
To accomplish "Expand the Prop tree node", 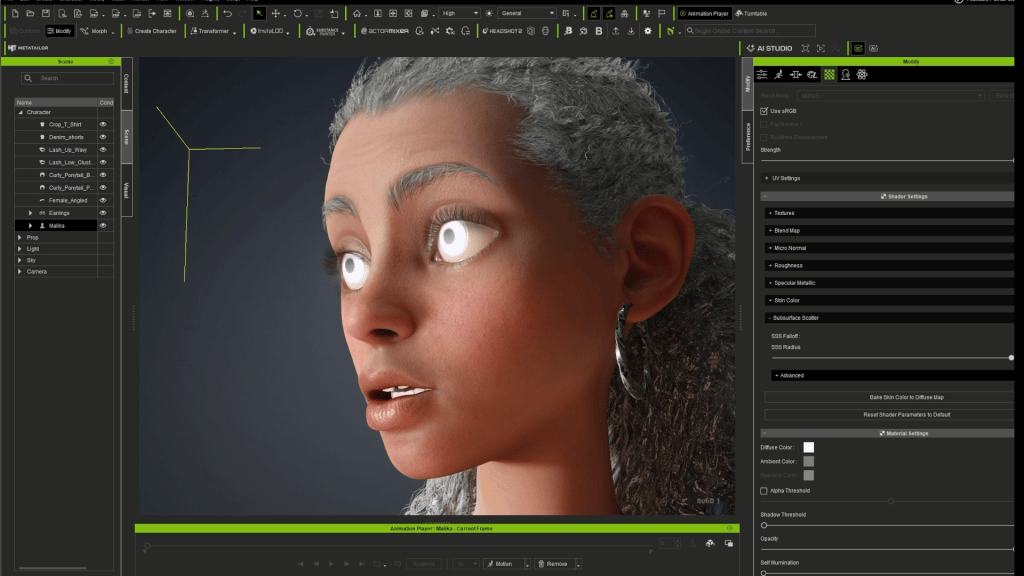I will point(20,238).
